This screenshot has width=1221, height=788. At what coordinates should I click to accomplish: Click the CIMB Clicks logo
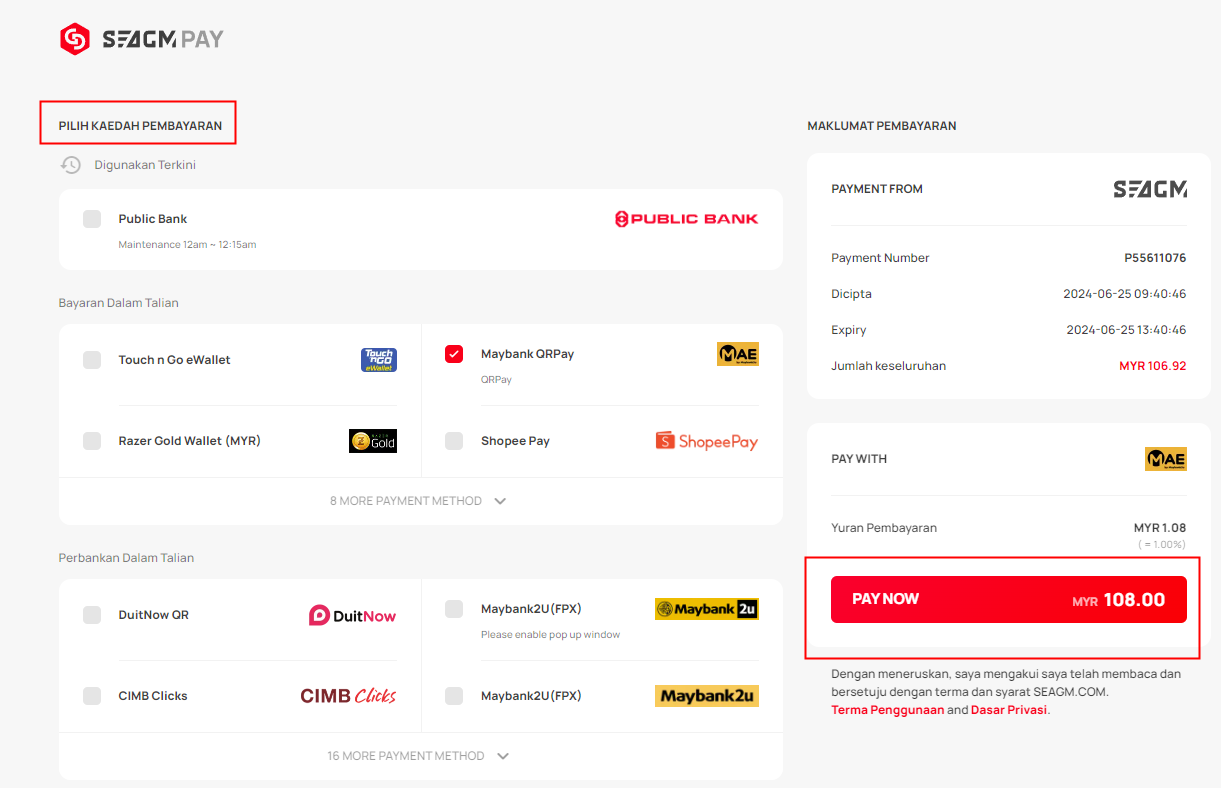click(x=348, y=696)
